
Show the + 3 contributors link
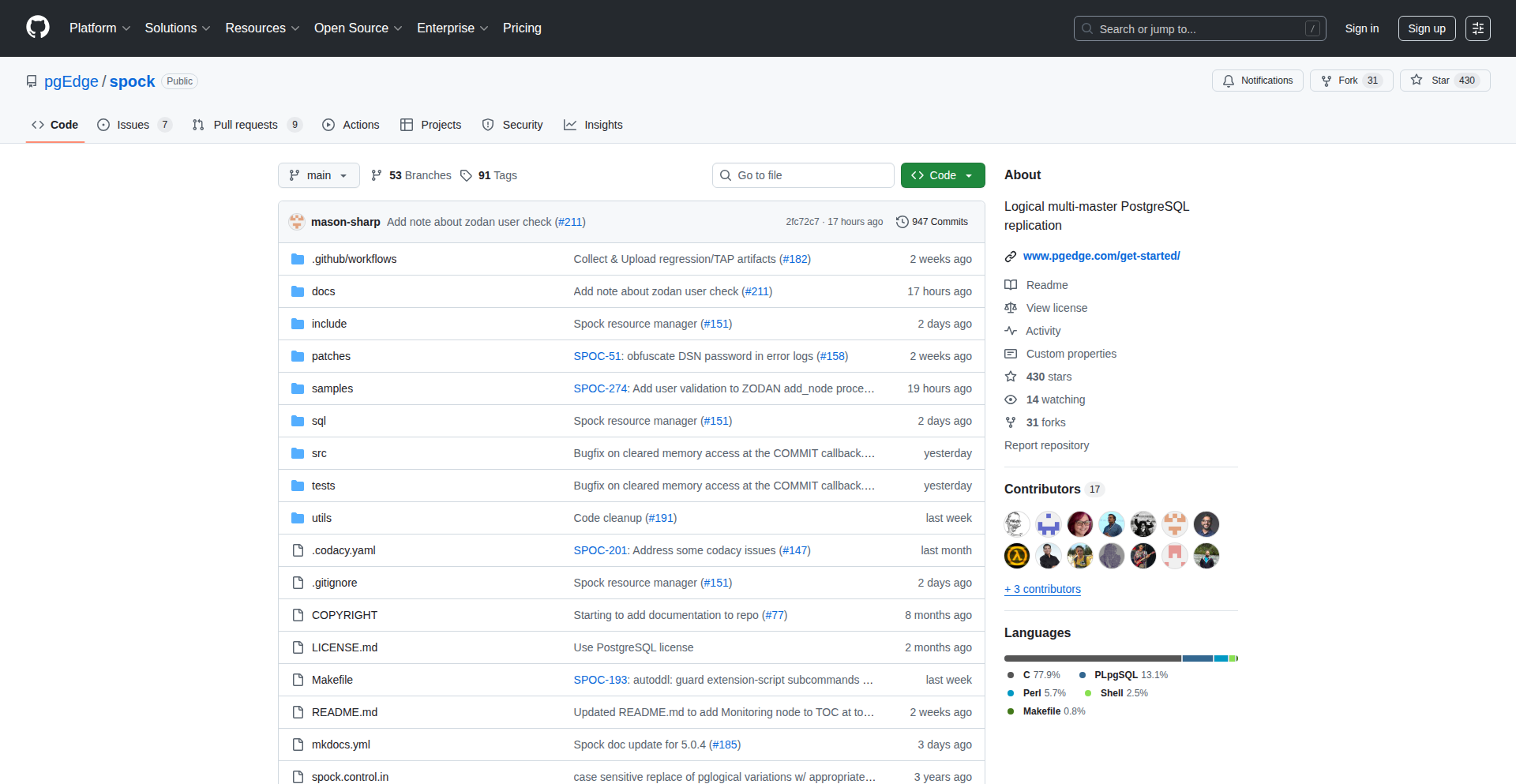1042,589
